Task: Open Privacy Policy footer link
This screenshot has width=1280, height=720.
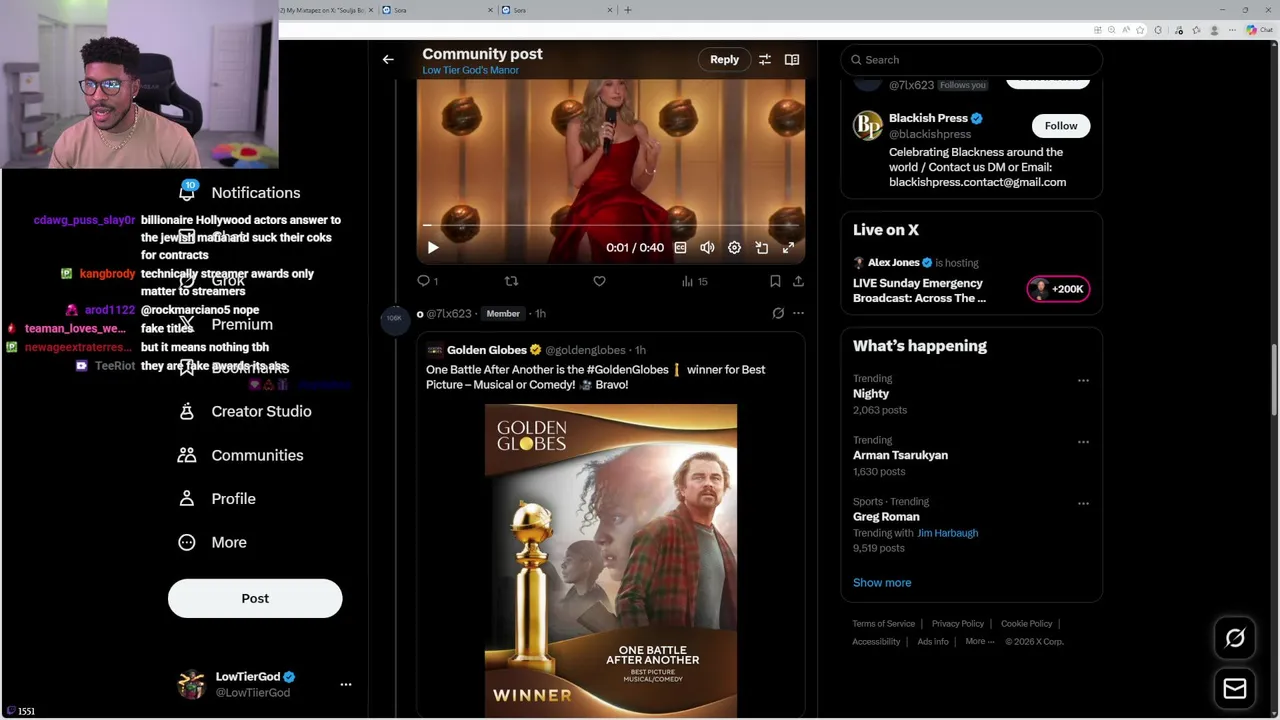Action: coord(958,624)
